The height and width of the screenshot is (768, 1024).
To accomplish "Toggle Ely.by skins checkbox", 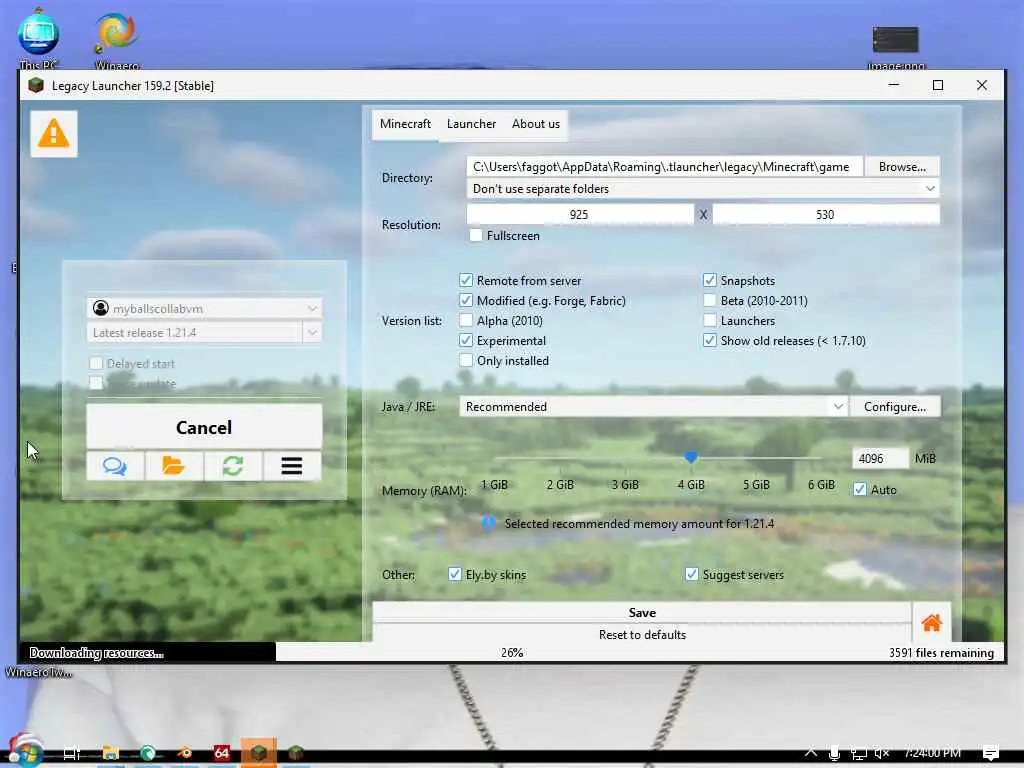I will click(x=455, y=574).
